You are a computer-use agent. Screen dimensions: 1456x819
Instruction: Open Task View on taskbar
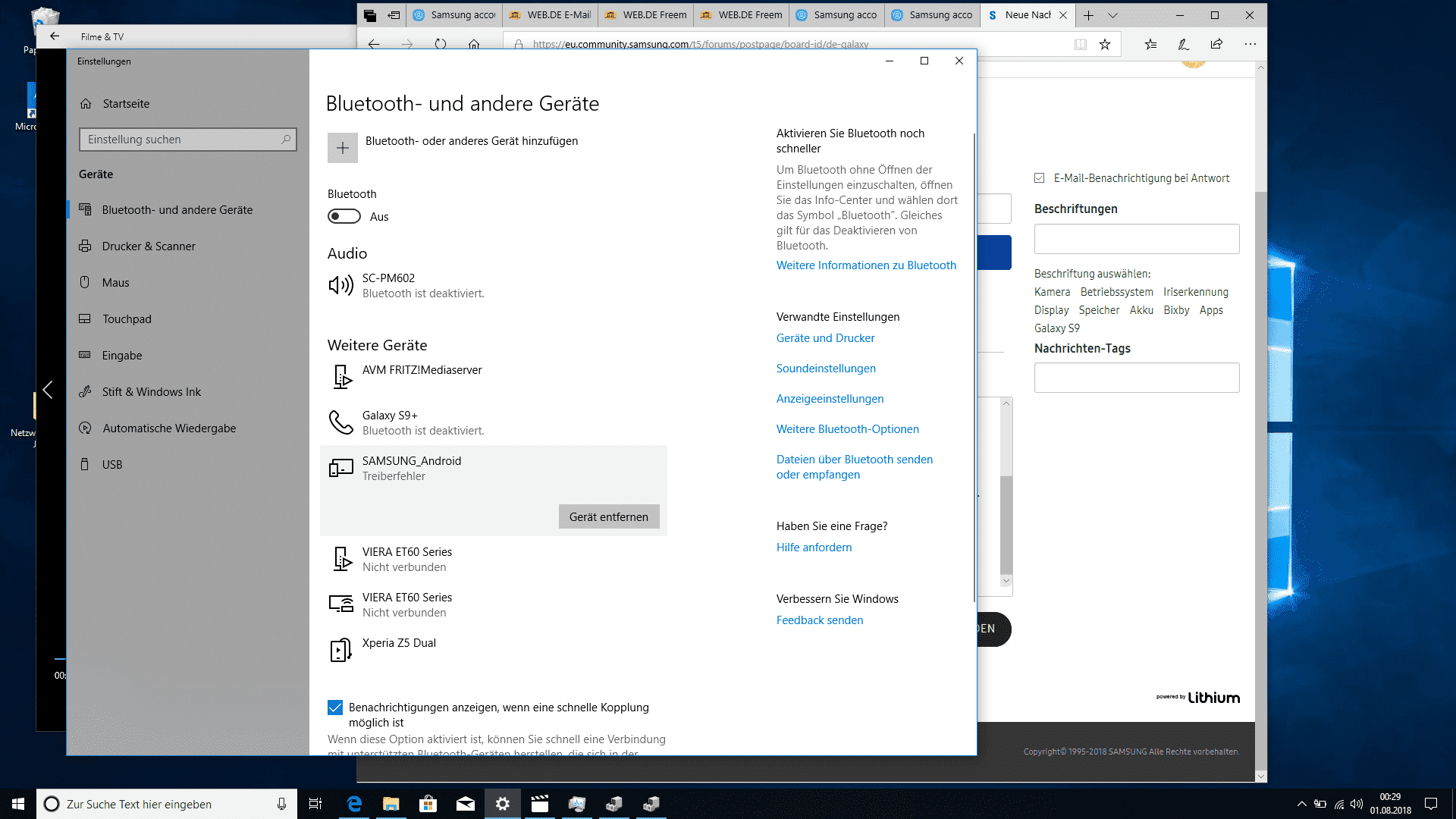pos(315,804)
